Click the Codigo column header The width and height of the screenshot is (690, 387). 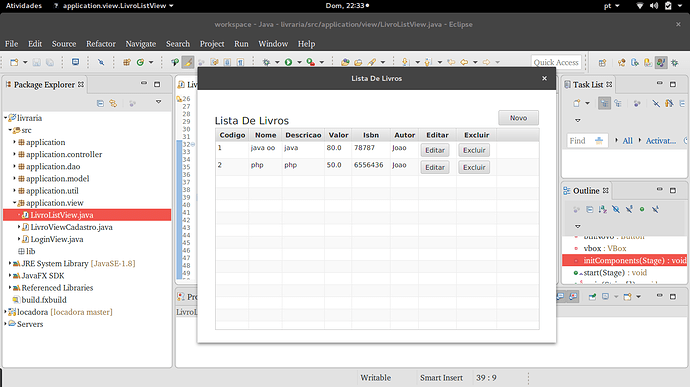click(x=232, y=135)
